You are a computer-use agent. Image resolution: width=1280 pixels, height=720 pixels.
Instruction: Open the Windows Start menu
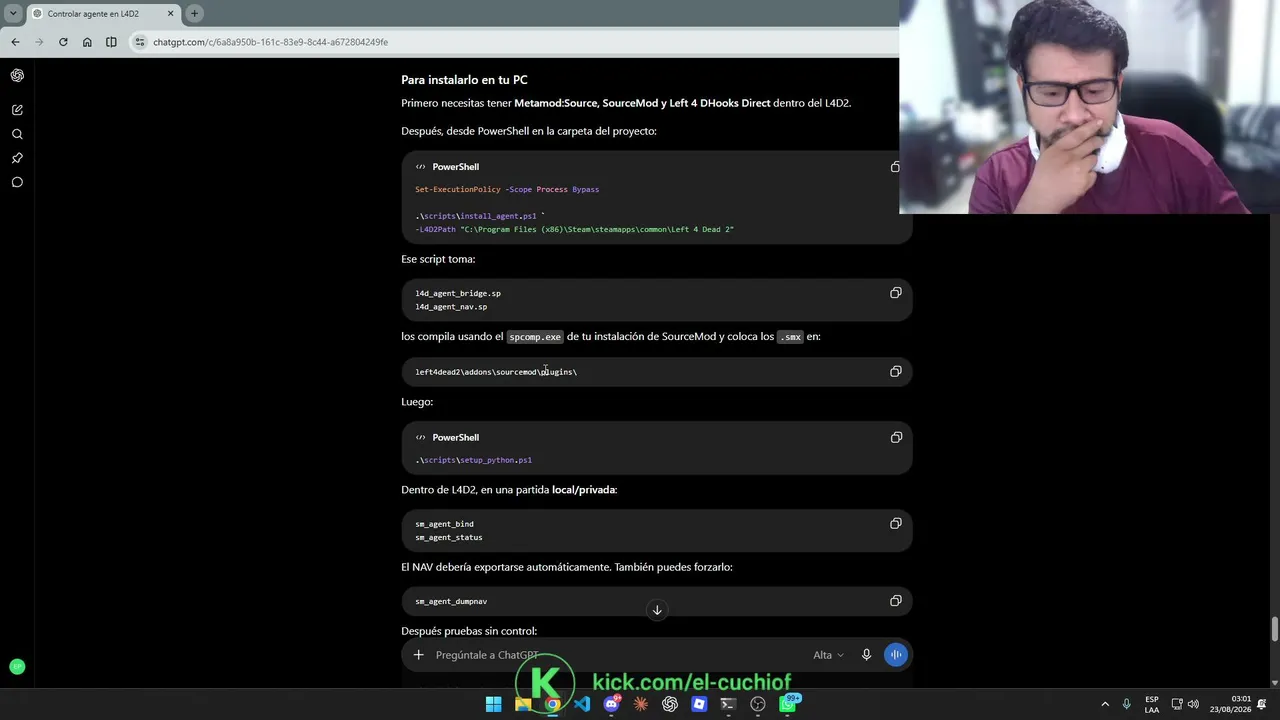[x=493, y=704]
